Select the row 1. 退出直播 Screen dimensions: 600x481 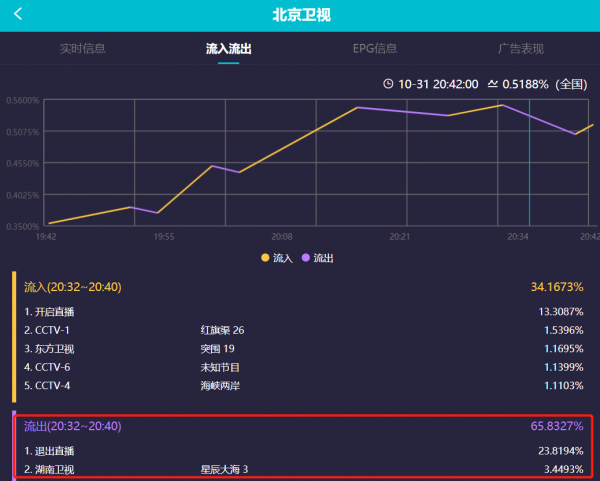[x=303, y=451]
